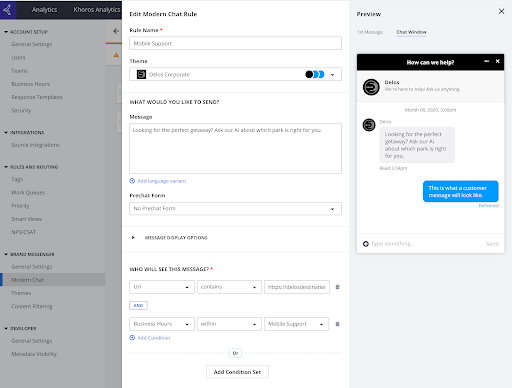Delete the Business Hours condition row
512x388 pixels.
click(x=337, y=324)
